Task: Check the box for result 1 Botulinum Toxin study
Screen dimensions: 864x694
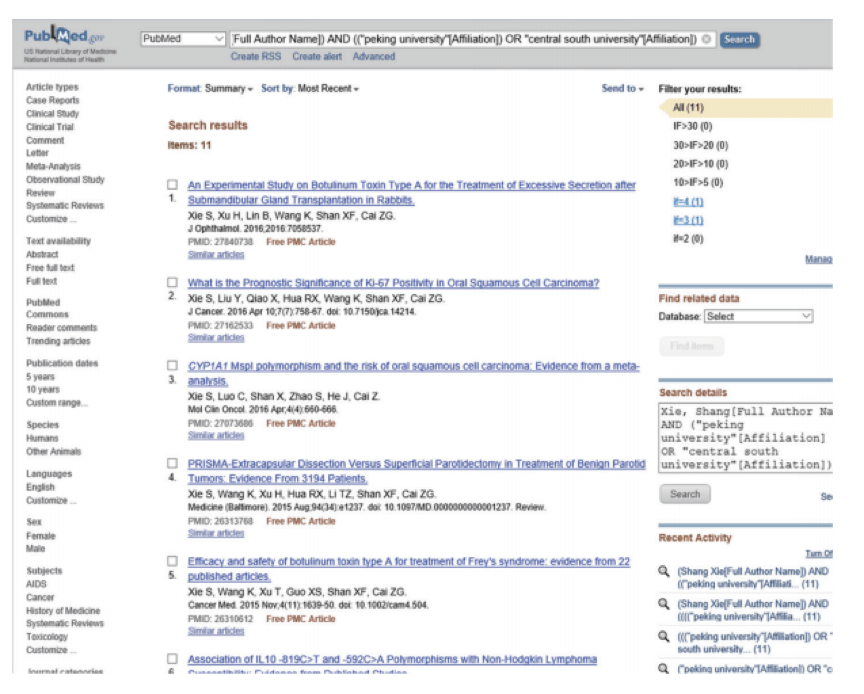Action: [172, 185]
